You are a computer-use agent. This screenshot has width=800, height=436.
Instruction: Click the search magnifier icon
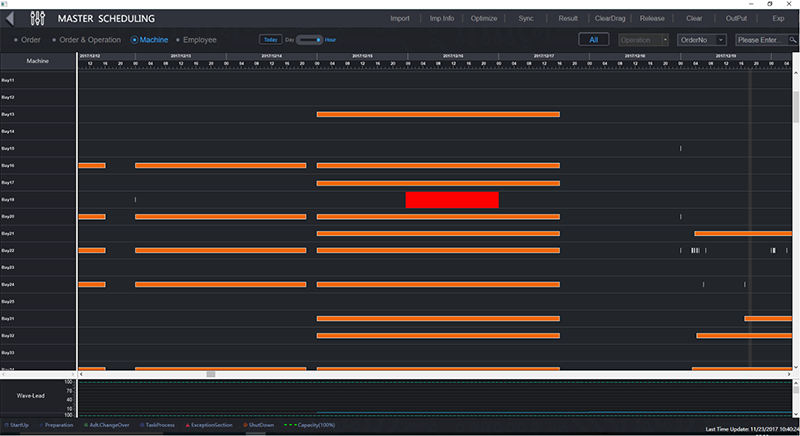(x=794, y=40)
